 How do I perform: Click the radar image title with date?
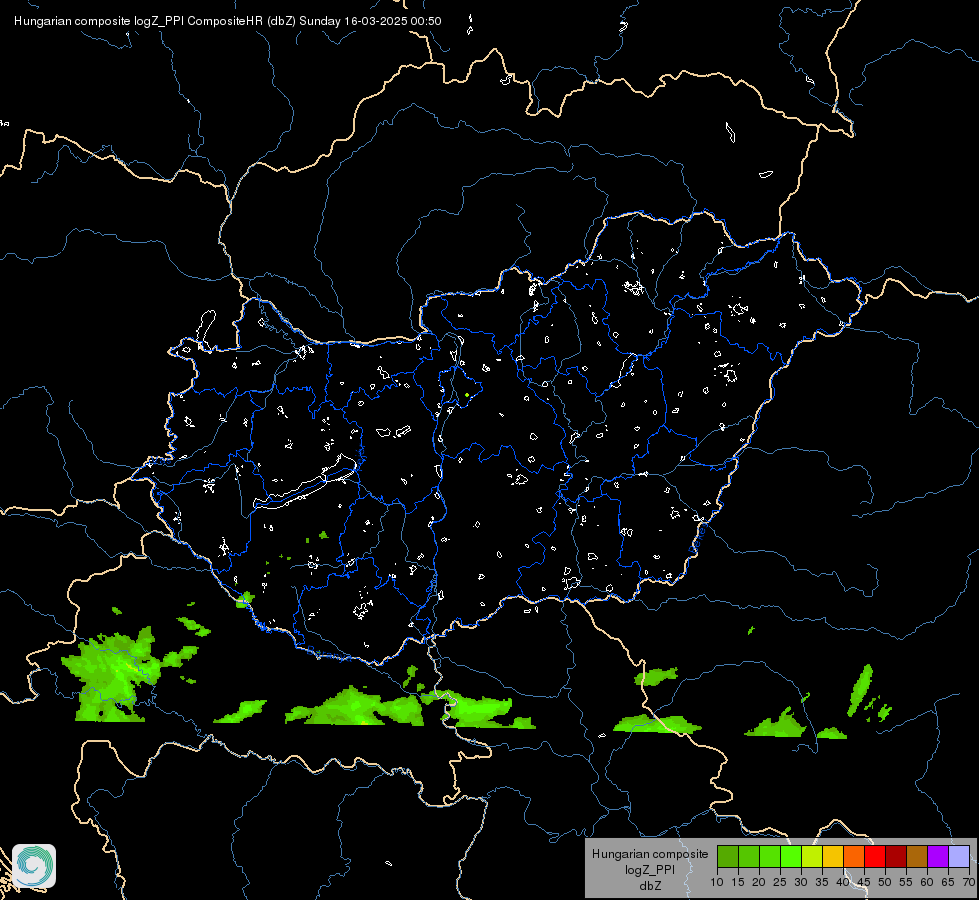tap(227, 21)
